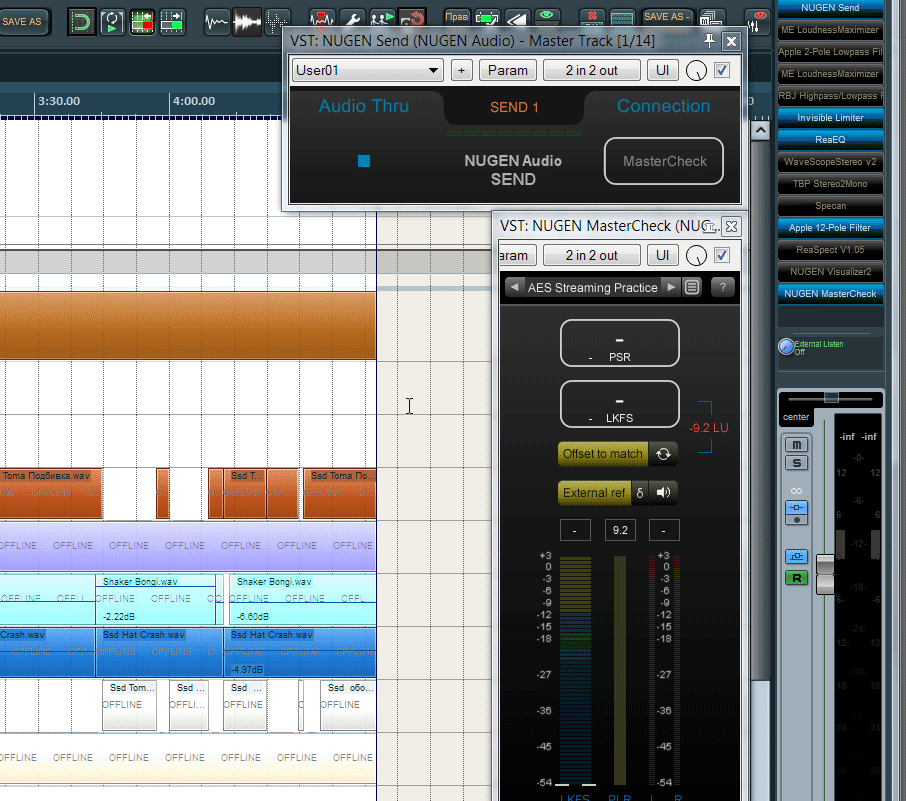Open the User01 preset dropdown
Screen dimensions: 906x801
tap(367, 71)
